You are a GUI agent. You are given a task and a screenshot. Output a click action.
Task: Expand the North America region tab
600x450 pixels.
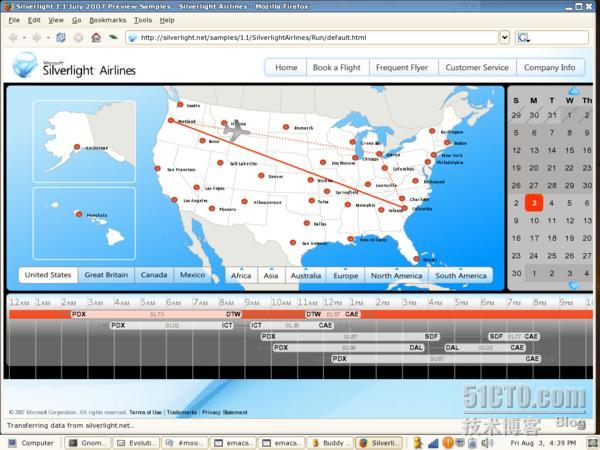click(x=396, y=276)
